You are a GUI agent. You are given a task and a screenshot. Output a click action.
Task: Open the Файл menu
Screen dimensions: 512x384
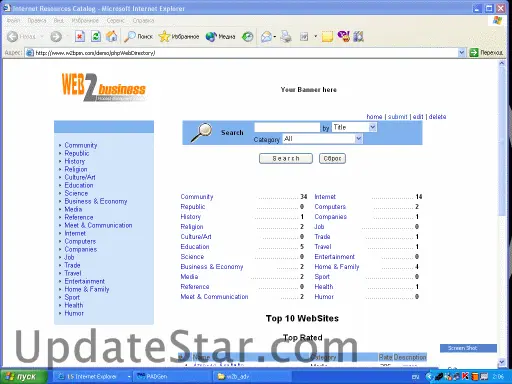point(13,21)
